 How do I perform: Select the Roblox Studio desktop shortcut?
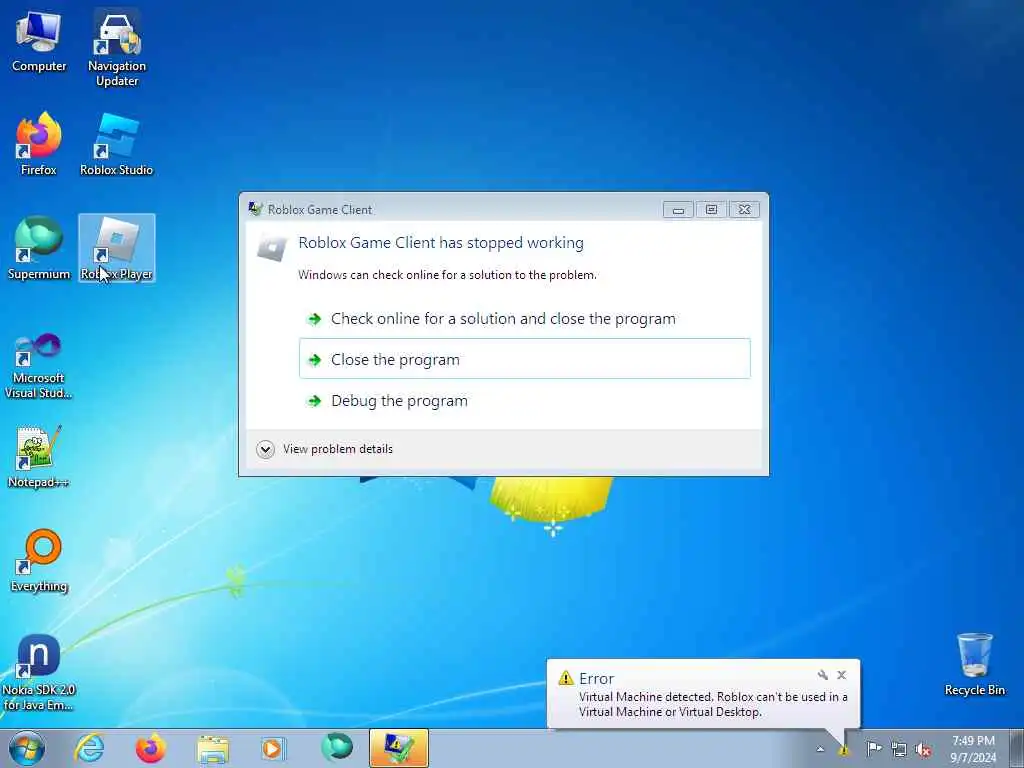tap(116, 144)
